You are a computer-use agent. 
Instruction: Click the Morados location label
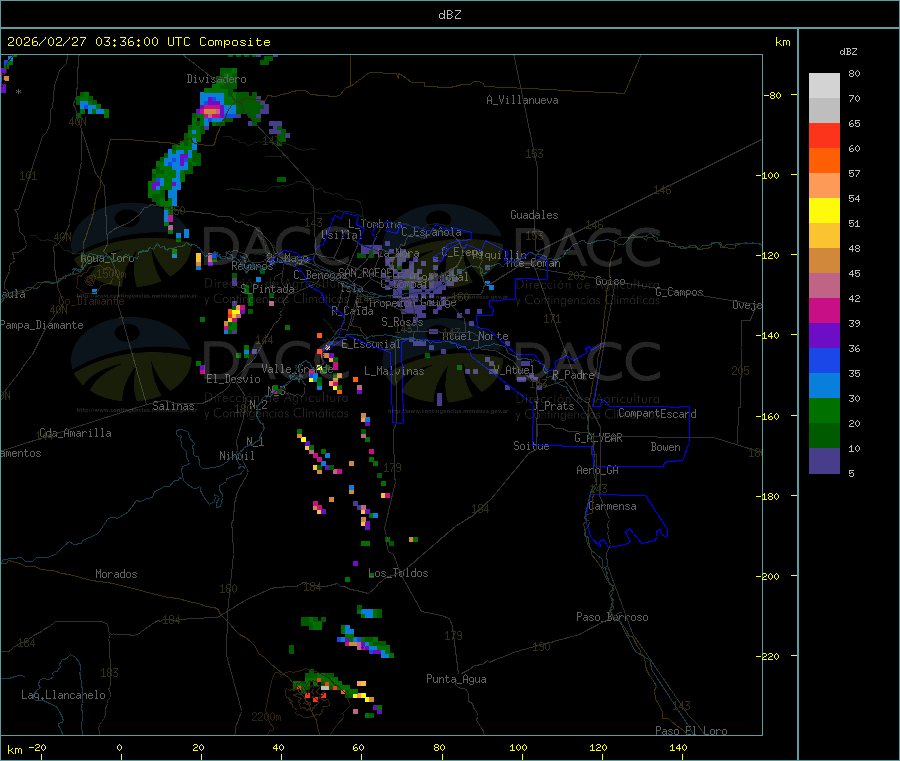[116, 574]
